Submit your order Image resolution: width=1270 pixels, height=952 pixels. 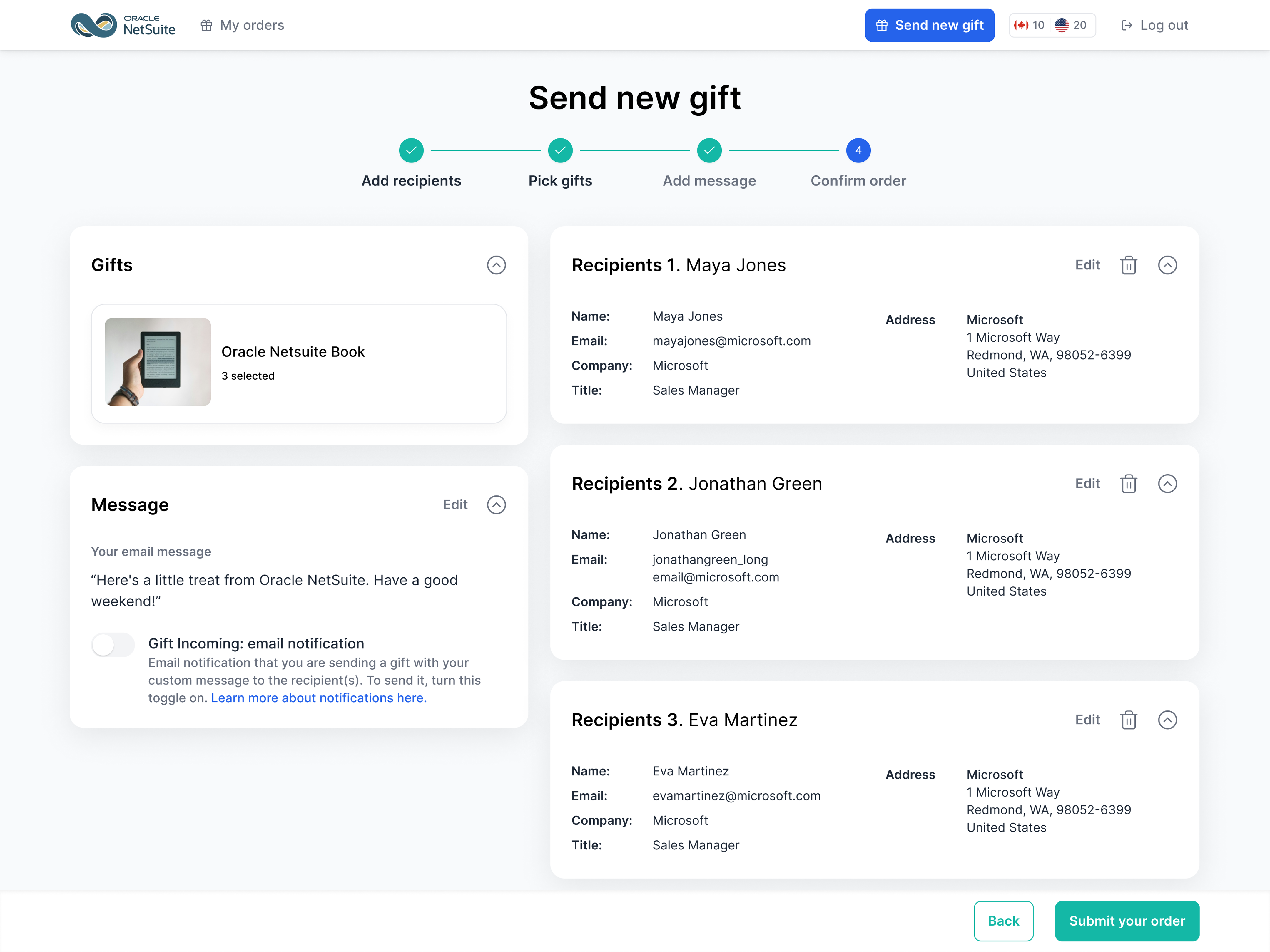click(1127, 921)
